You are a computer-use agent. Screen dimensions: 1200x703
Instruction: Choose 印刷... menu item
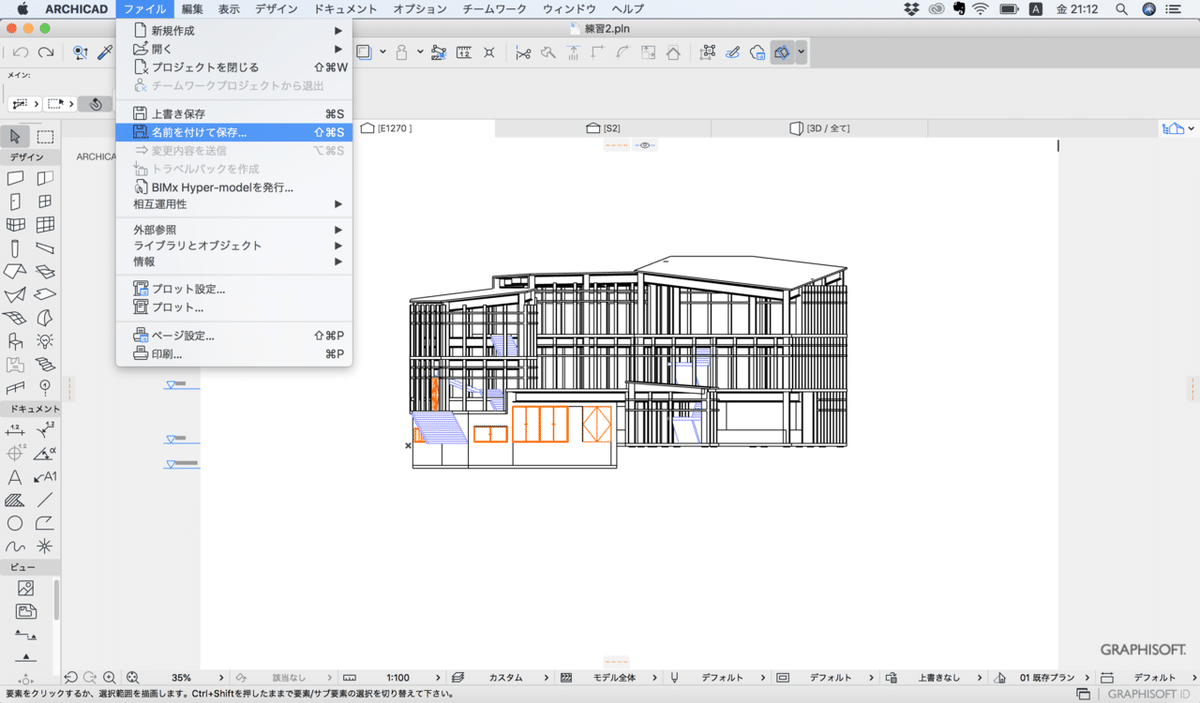pyautogui.click(x=234, y=354)
